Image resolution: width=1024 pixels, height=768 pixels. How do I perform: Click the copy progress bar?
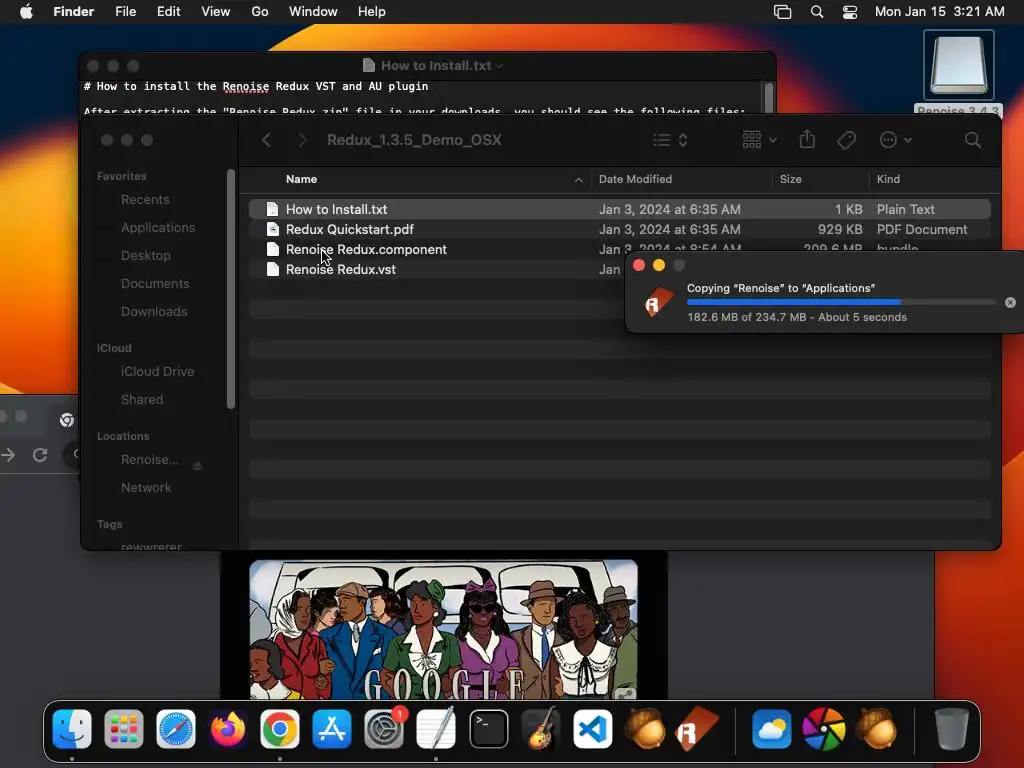(x=841, y=302)
